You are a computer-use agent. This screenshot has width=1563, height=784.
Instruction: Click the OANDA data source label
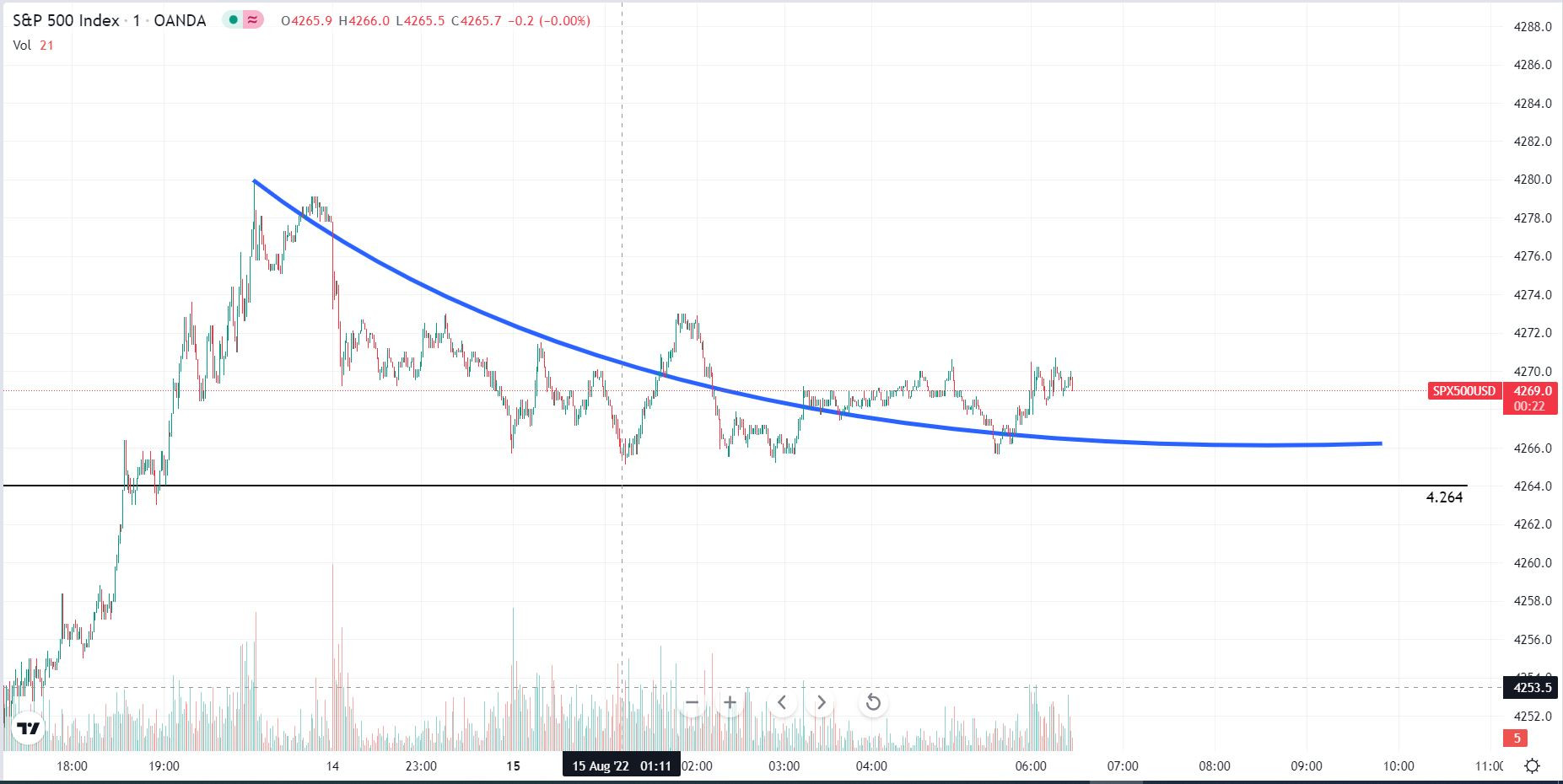point(180,20)
